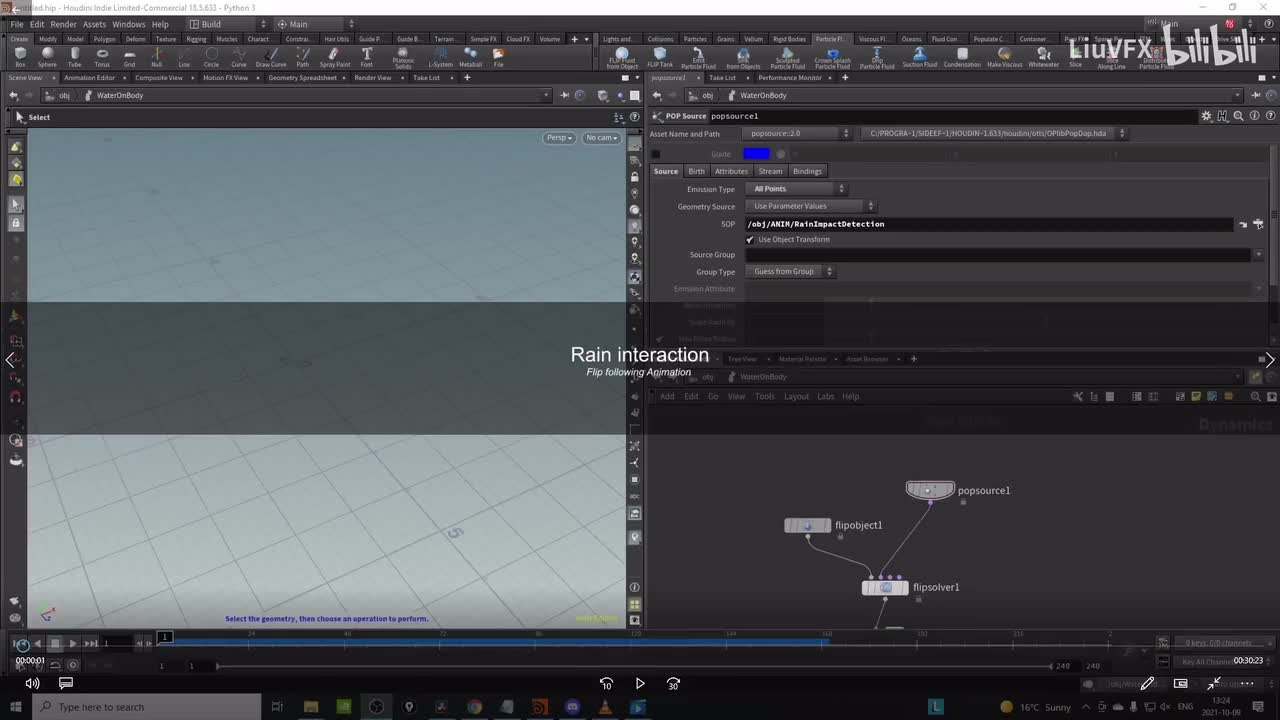This screenshot has width=1280, height=720.
Task: Open the network editor Labs menu
Action: click(825, 397)
